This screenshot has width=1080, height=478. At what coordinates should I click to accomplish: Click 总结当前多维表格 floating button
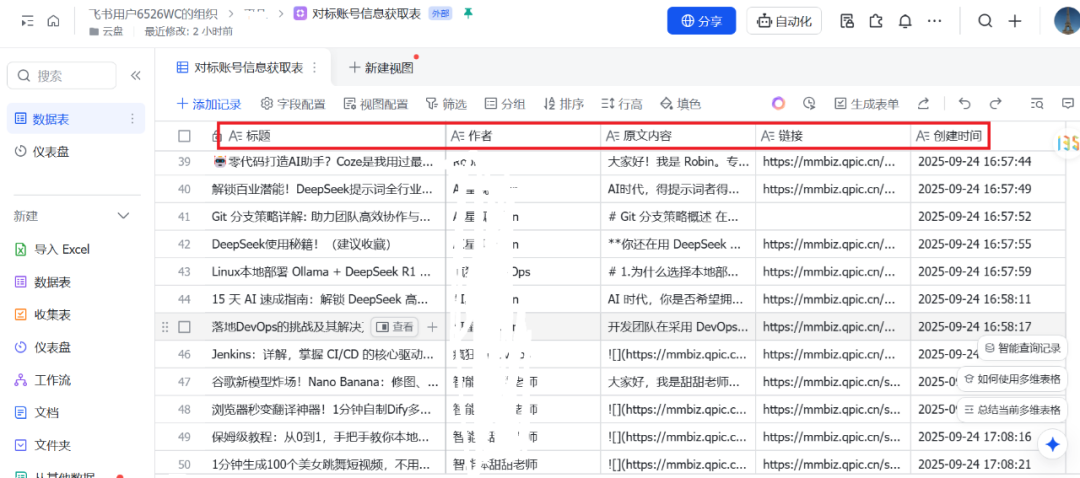coord(1012,410)
